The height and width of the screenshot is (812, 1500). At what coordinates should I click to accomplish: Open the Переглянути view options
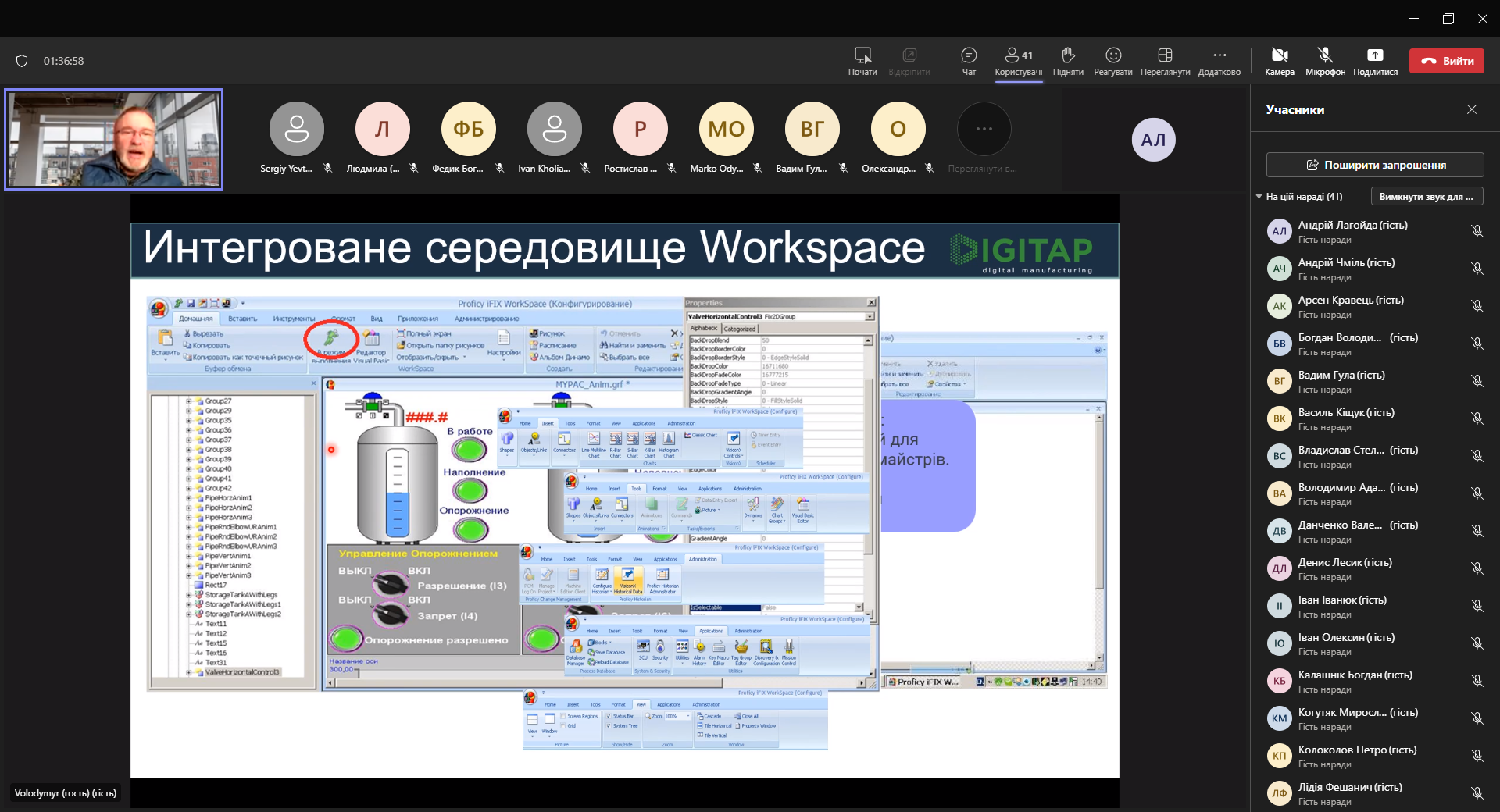pos(1165,61)
